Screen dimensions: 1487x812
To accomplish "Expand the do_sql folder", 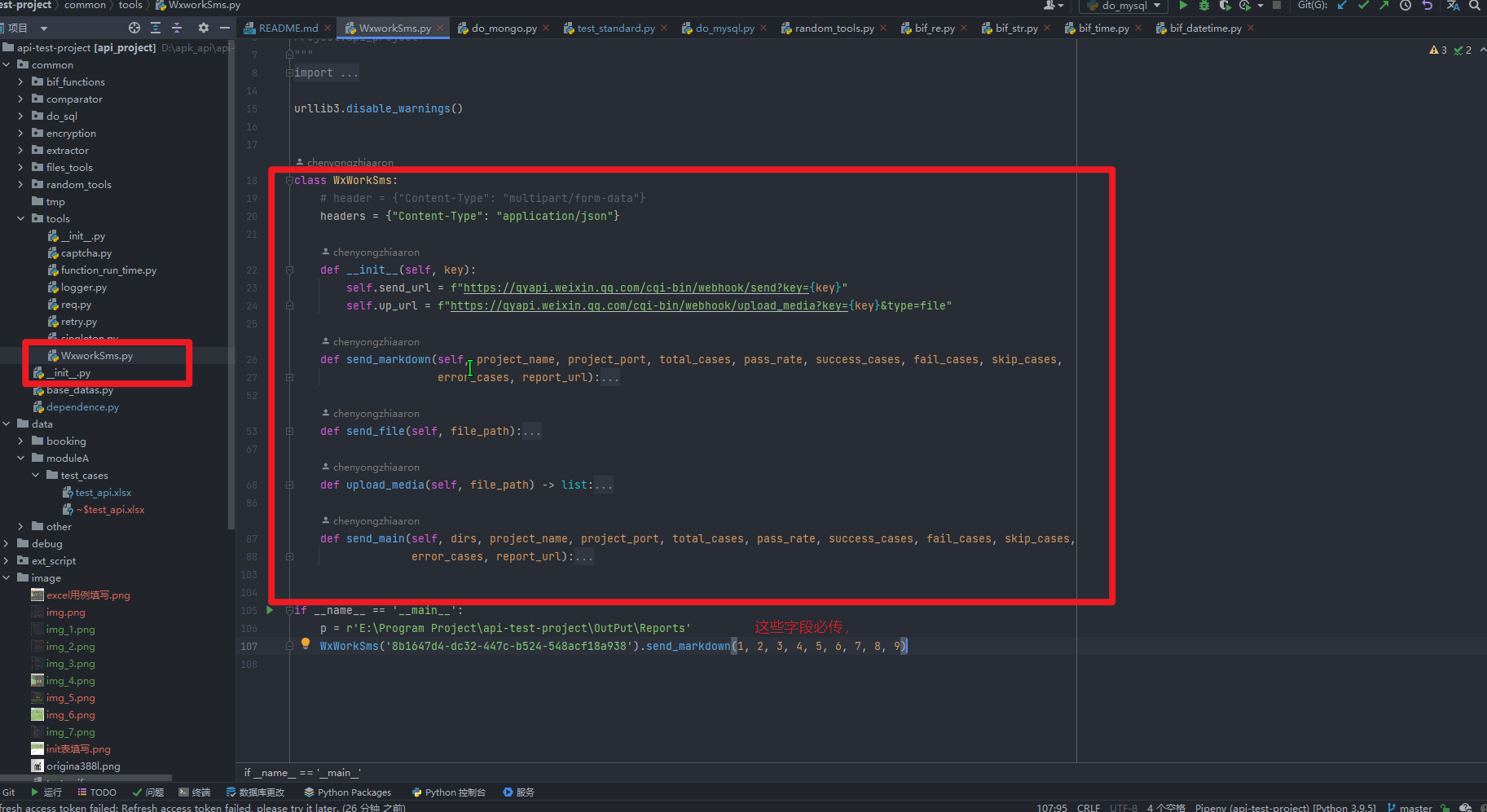I will [x=20, y=116].
